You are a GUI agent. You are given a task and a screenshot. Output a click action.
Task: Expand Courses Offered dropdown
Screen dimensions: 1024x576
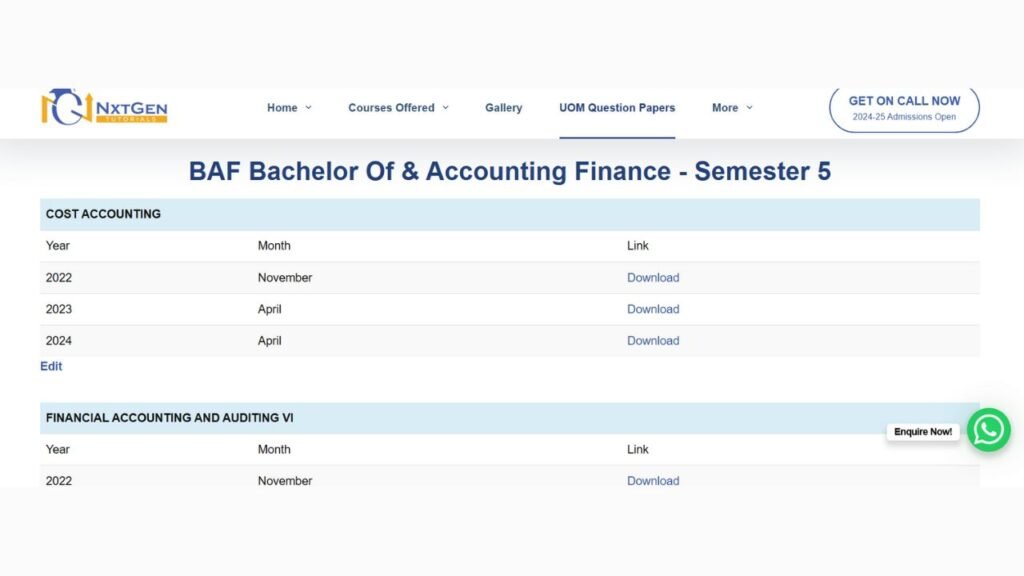pos(445,108)
